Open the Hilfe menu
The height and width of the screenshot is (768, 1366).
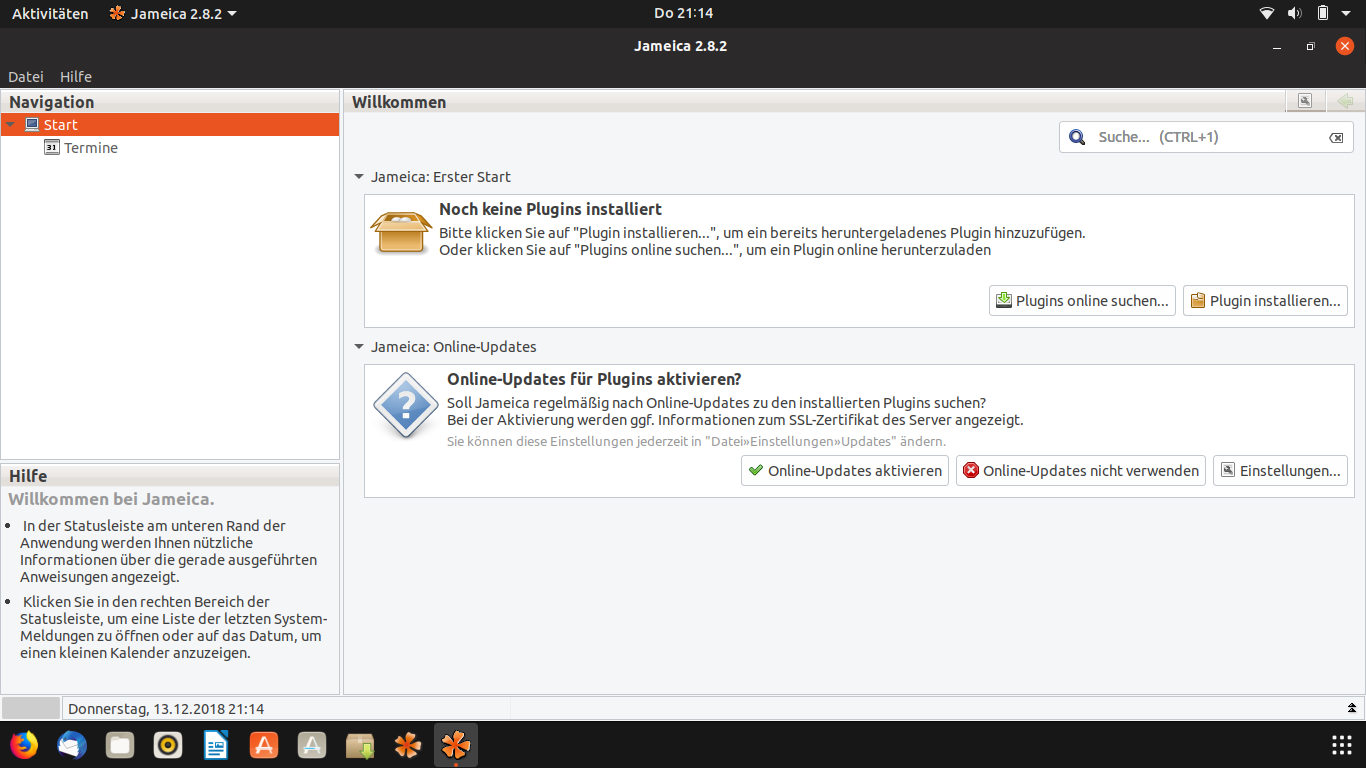coord(76,76)
